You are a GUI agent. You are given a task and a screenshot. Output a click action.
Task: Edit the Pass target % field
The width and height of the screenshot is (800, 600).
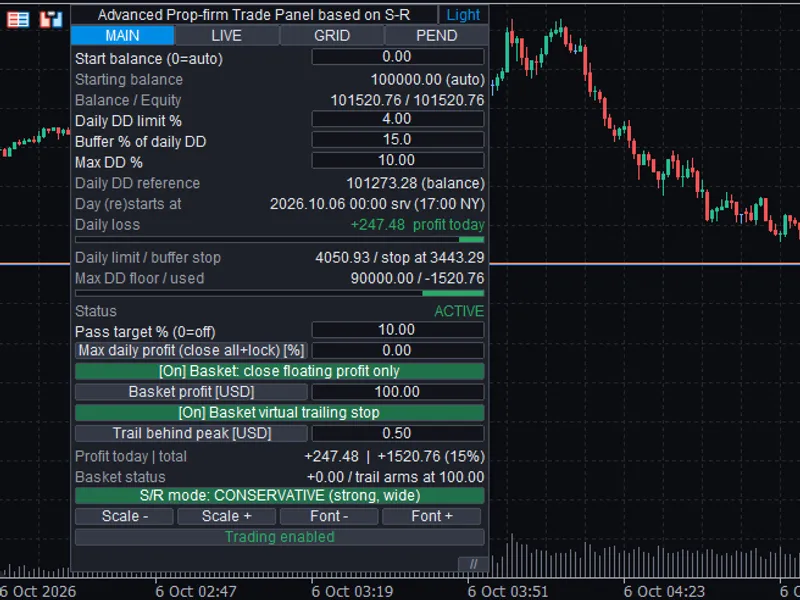(397, 330)
